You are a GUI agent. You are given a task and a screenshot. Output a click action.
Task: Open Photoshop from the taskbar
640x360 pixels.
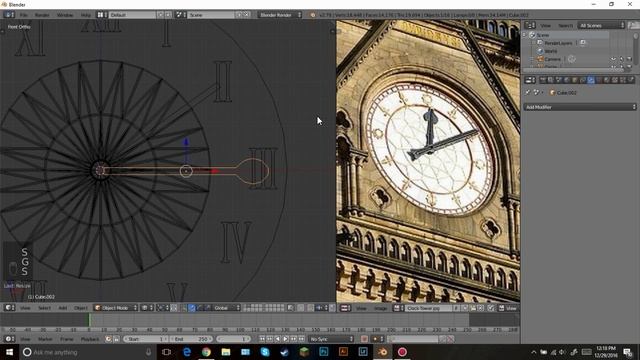pos(324,352)
